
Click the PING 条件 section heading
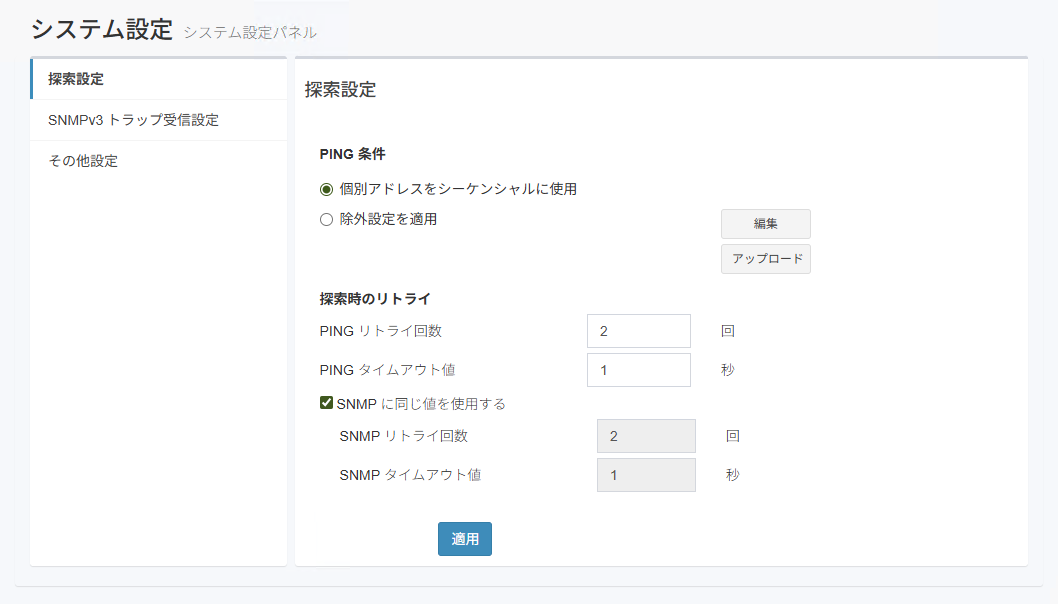pos(352,154)
